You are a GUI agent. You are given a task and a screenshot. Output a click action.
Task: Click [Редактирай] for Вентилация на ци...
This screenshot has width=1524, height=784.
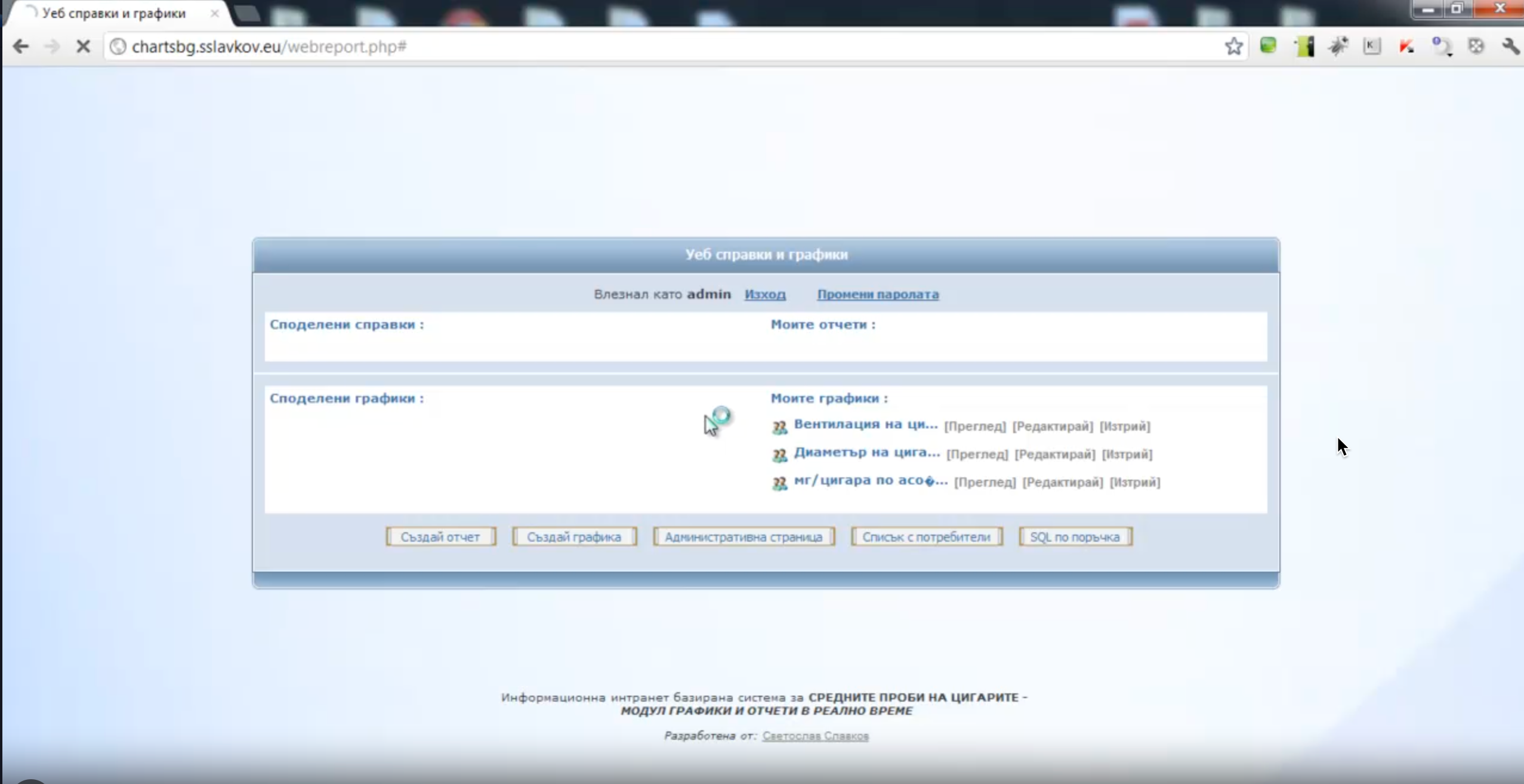pyautogui.click(x=1053, y=426)
